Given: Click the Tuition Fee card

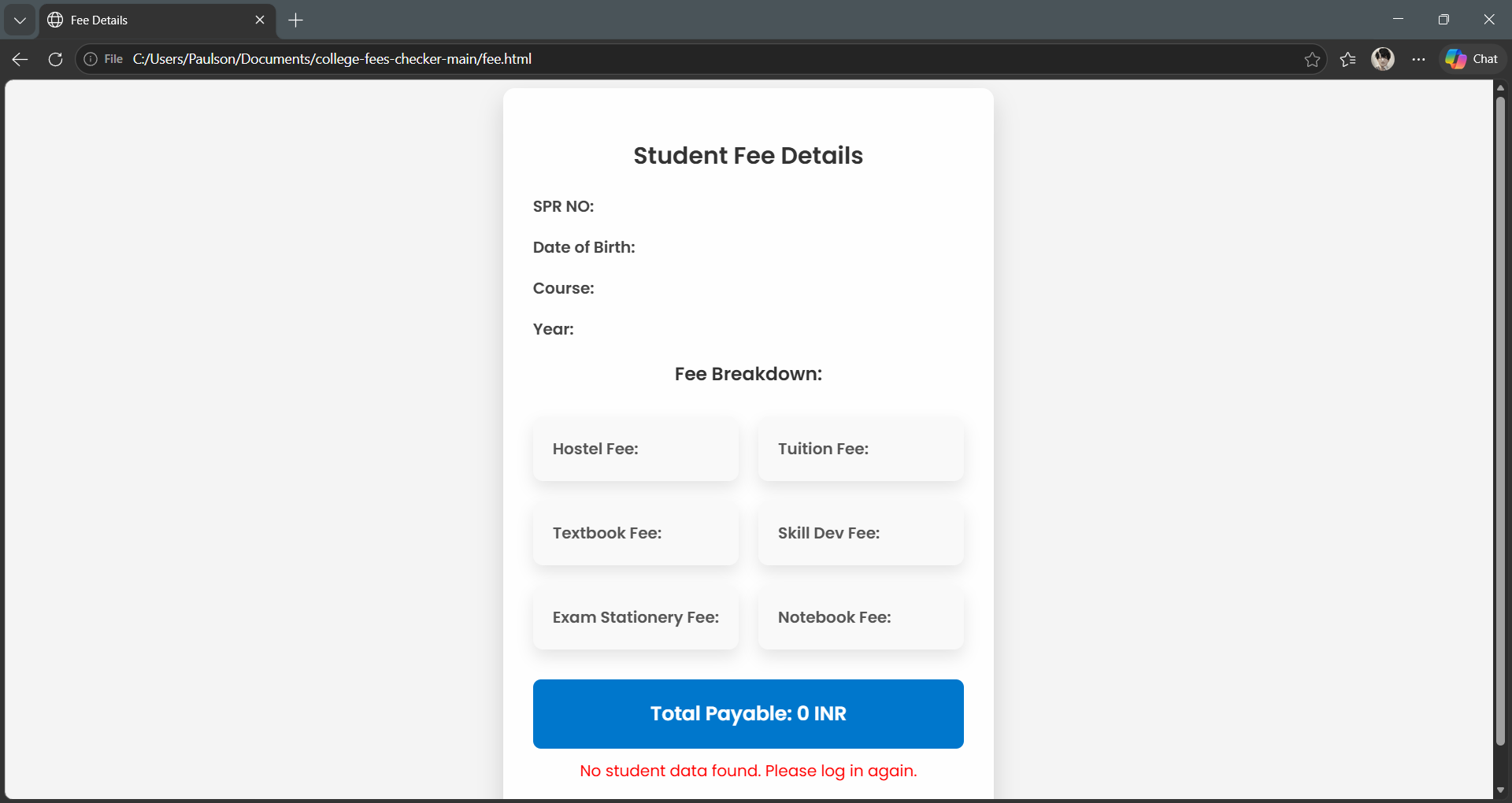Looking at the screenshot, I should click(861, 449).
